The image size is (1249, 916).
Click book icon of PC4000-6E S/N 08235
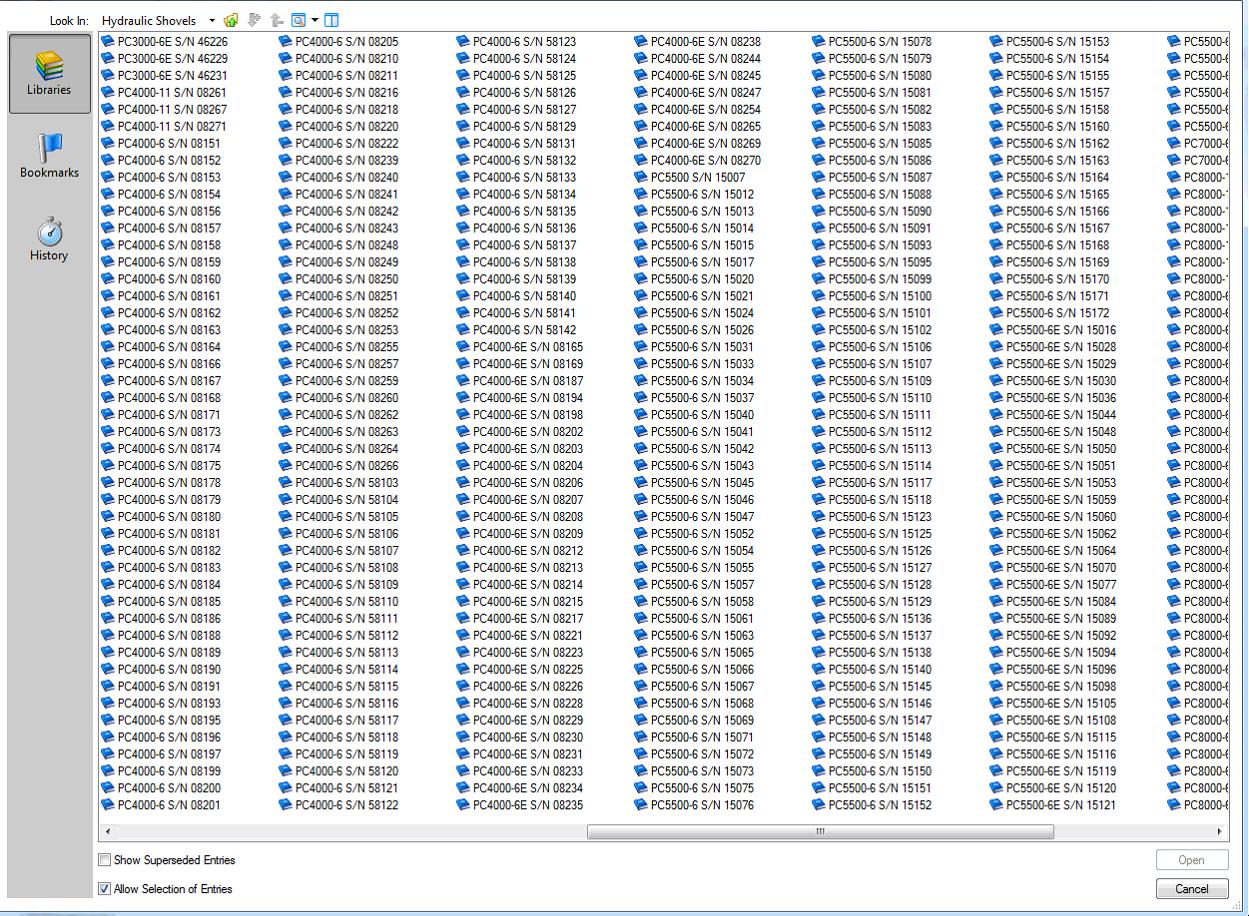click(464, 805)
